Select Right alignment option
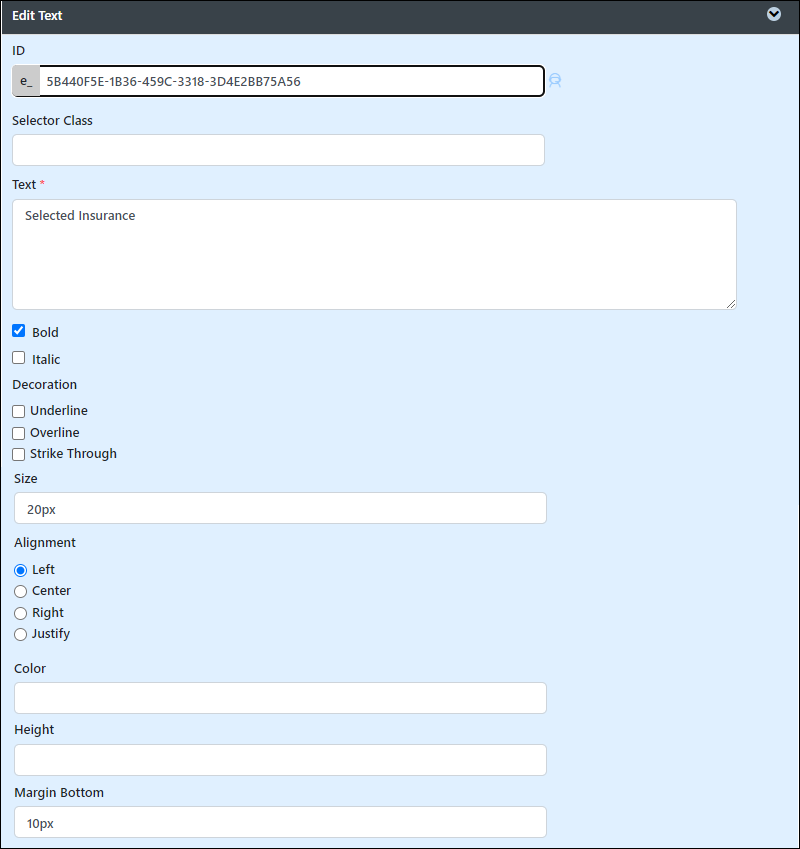 coord(21,613)
